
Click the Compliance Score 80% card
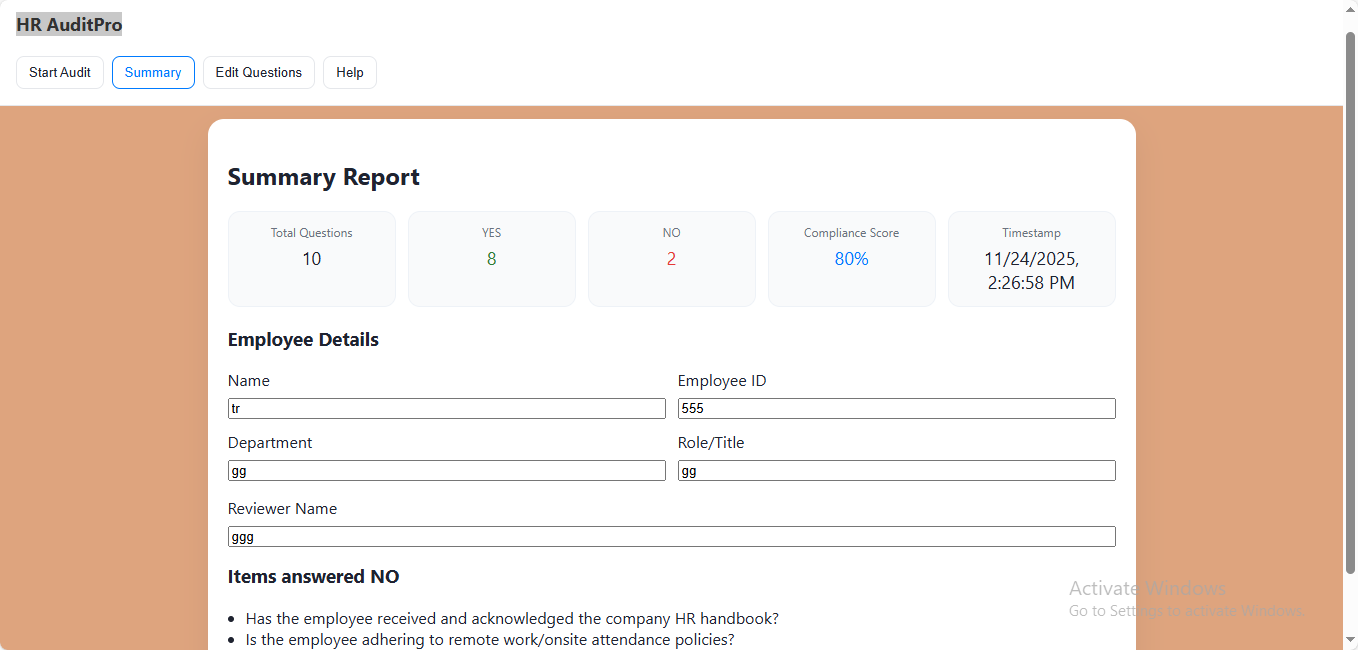852,259
